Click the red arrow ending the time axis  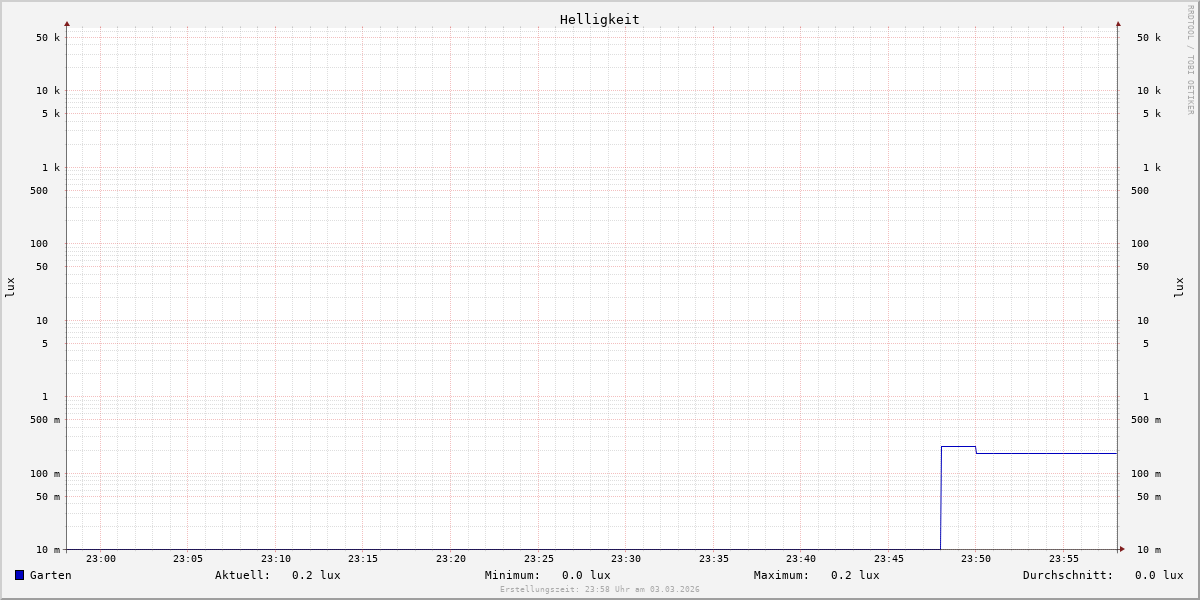(1122, 549)
